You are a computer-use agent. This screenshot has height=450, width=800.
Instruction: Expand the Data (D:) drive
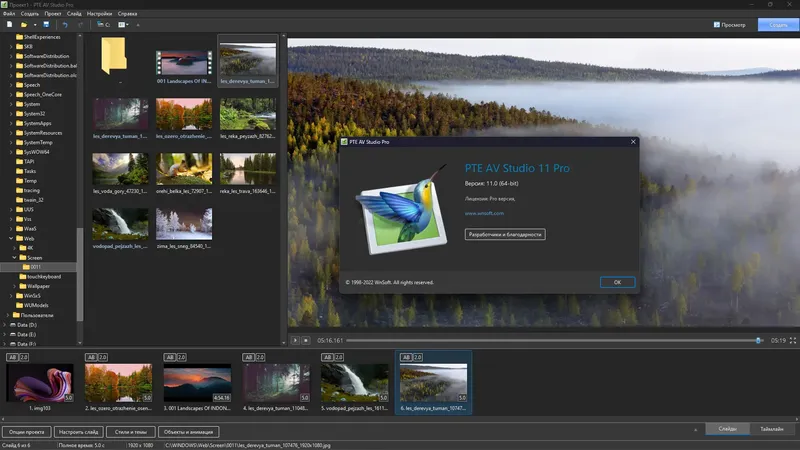pos(5,324)
